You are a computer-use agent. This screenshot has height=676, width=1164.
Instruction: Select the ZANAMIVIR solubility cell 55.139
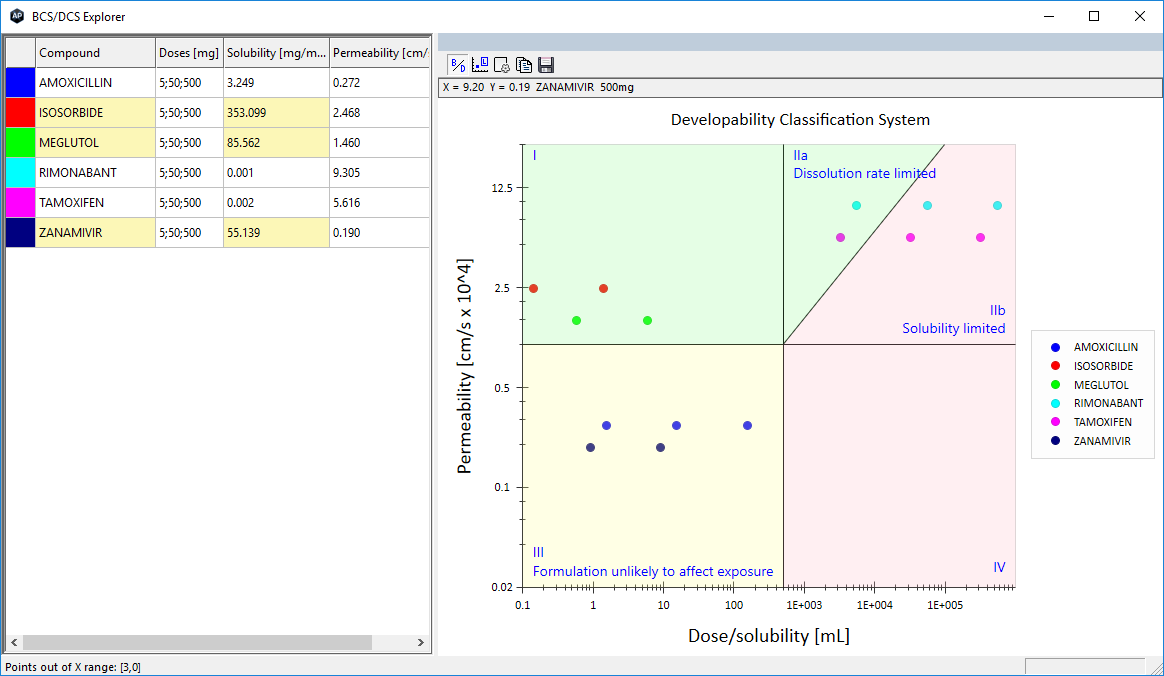[276, 232]
